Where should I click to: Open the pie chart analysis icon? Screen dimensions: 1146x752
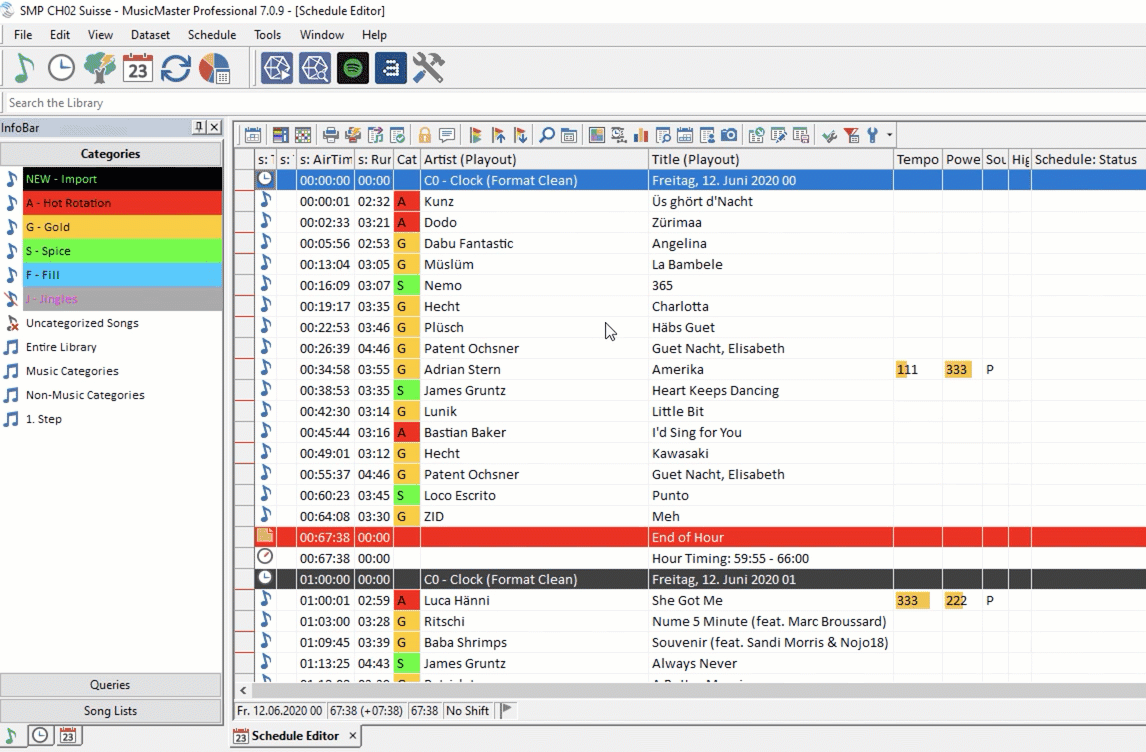(x=214, y=69)
